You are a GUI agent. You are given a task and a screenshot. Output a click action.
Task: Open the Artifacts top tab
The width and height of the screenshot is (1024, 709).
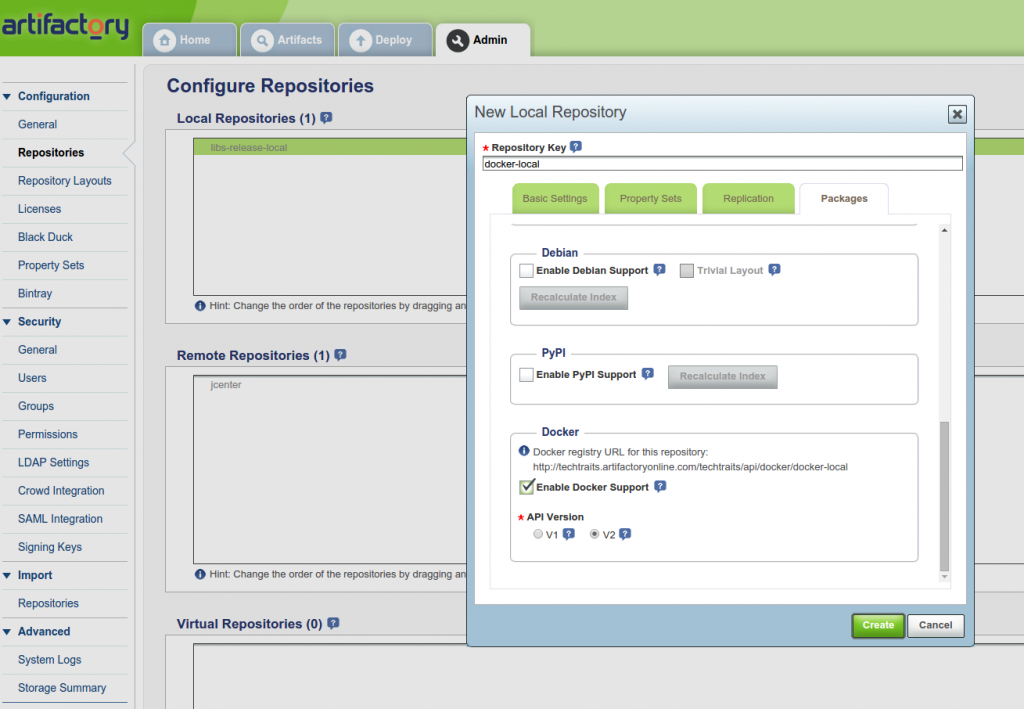coord(288,40)
